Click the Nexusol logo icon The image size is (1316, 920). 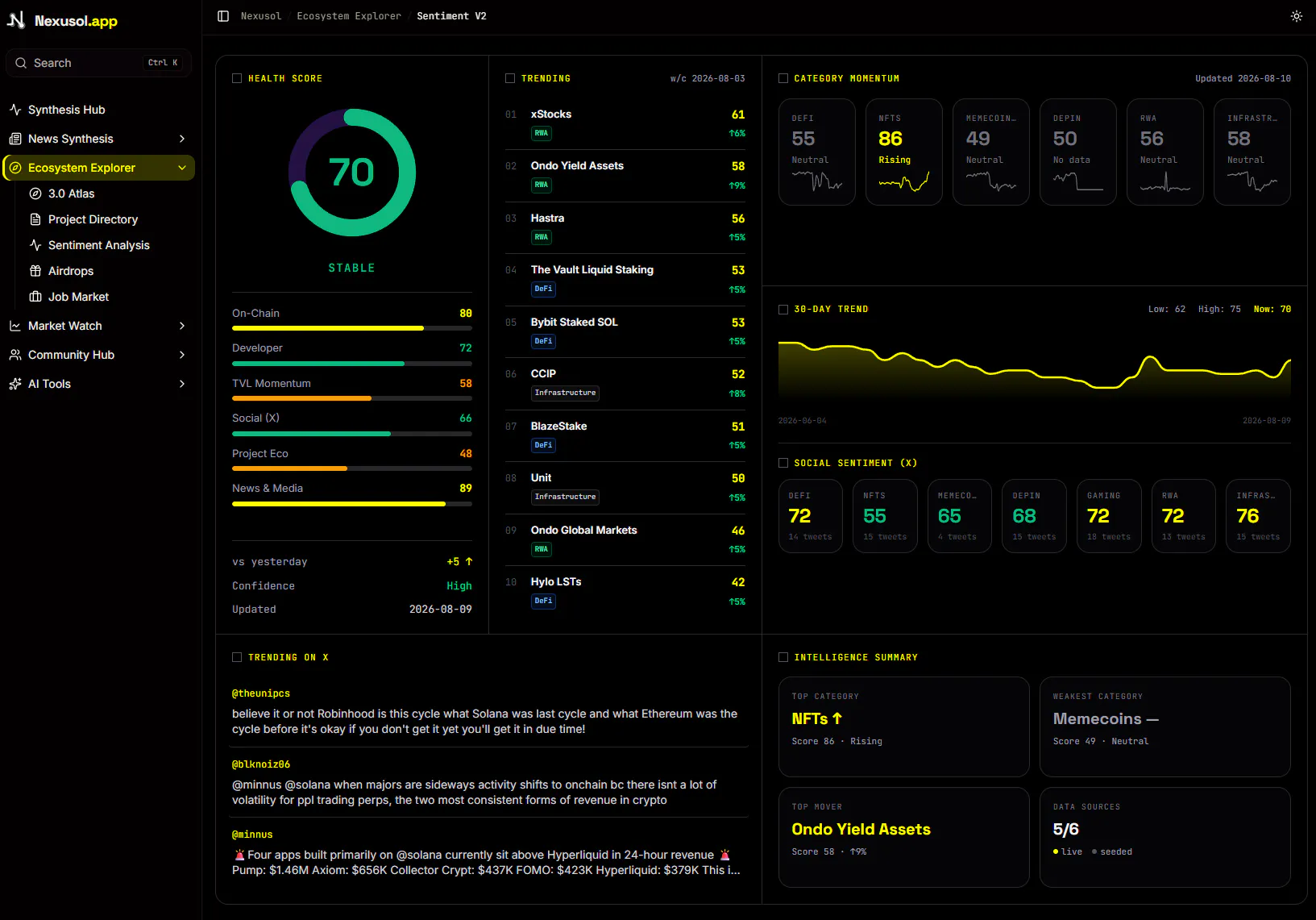click(x=16, y=20)
